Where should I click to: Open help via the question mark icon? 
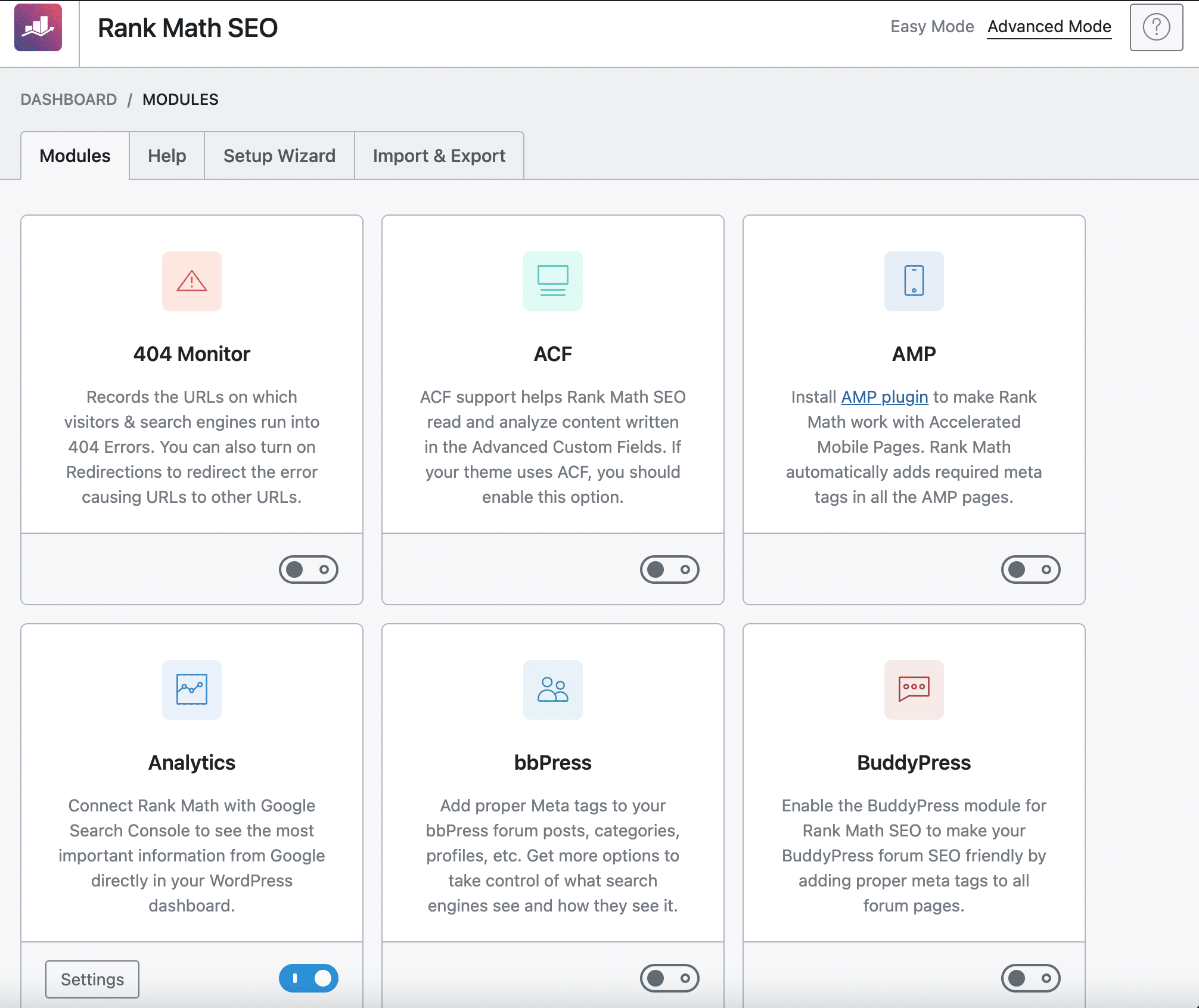1156,27
